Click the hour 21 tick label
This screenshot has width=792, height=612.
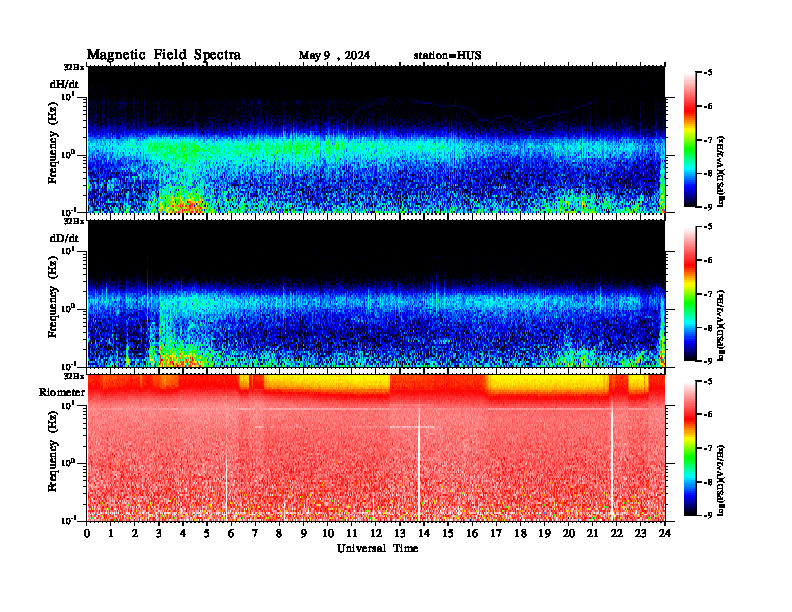point(592,533)
